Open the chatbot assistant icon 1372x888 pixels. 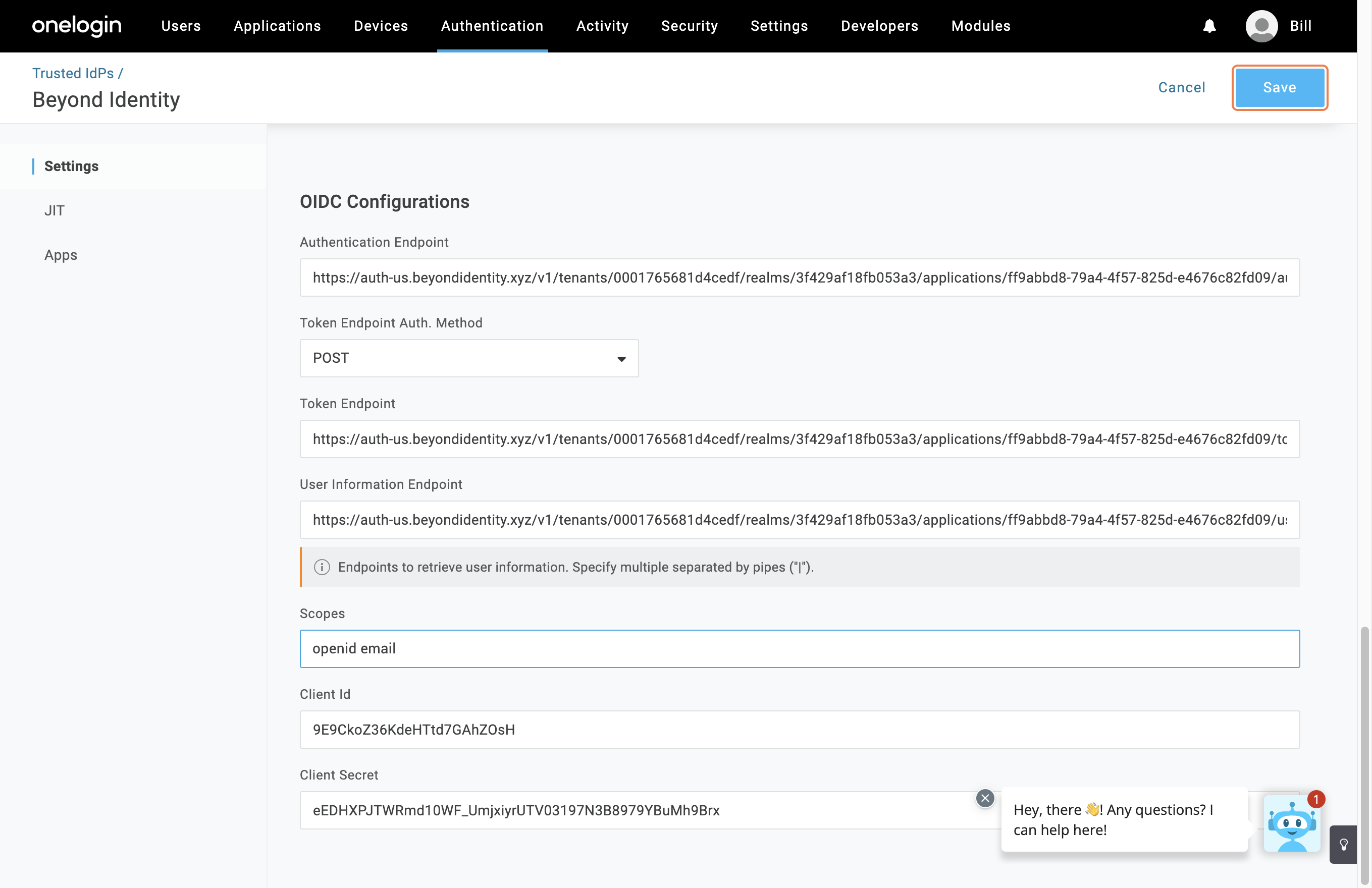pos(1292,824)
